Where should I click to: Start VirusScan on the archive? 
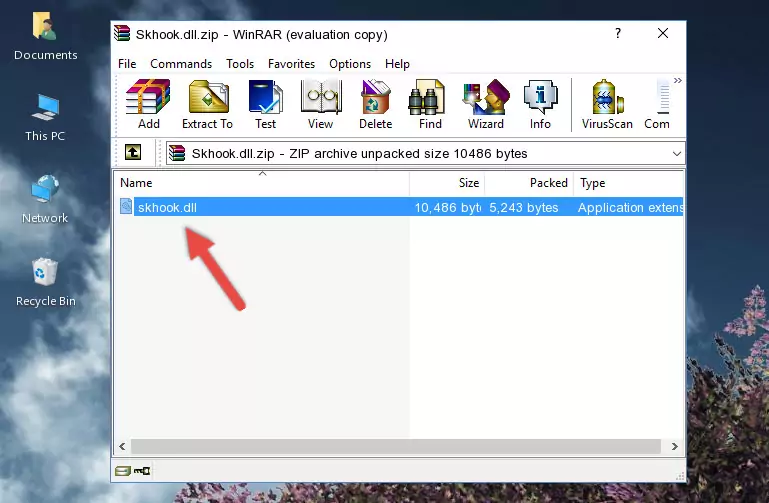(x=607, y=104)
